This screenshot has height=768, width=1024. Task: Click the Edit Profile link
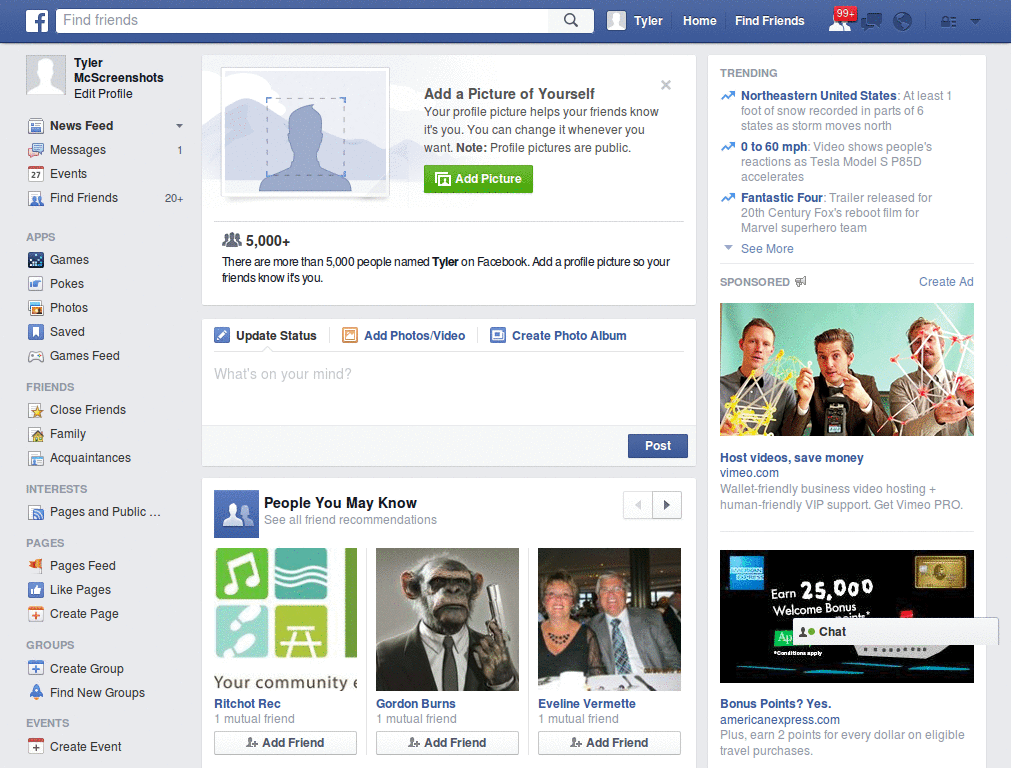pyautogui.click(x=103, y=93)
